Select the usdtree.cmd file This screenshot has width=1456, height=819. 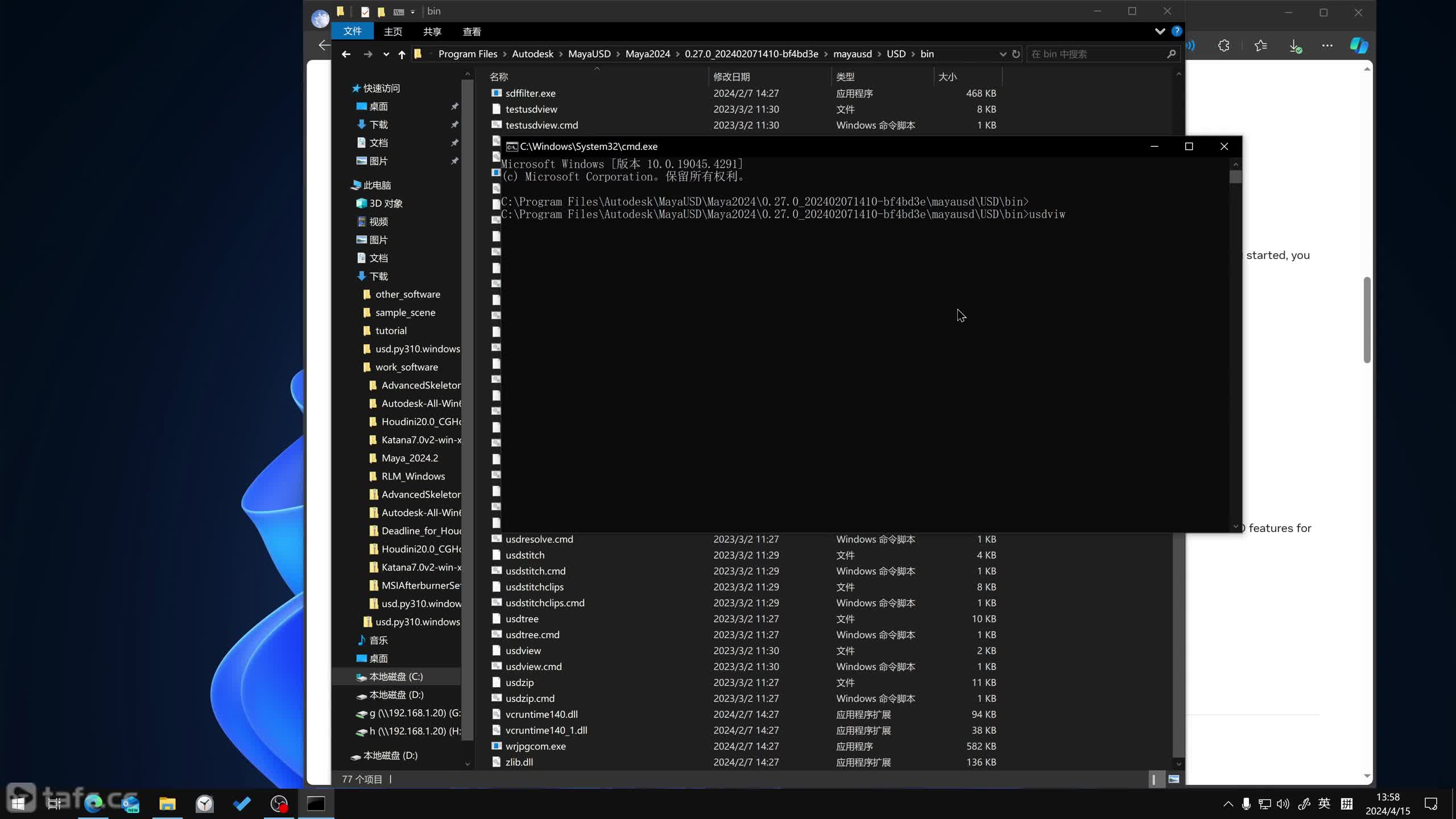click(x=532, y=635)
